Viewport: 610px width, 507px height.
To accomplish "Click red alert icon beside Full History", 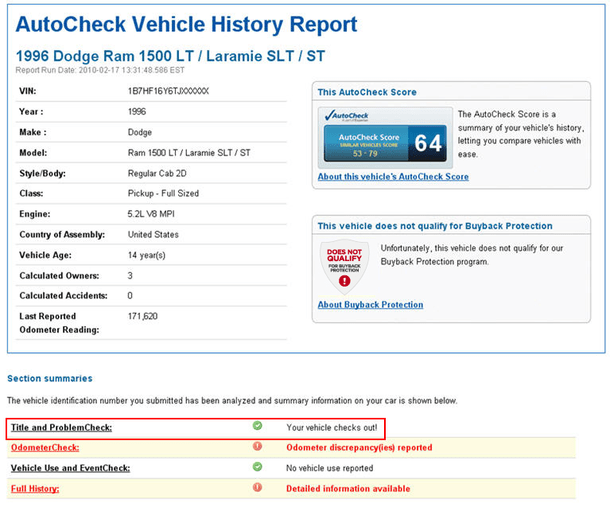I will 257,487.
